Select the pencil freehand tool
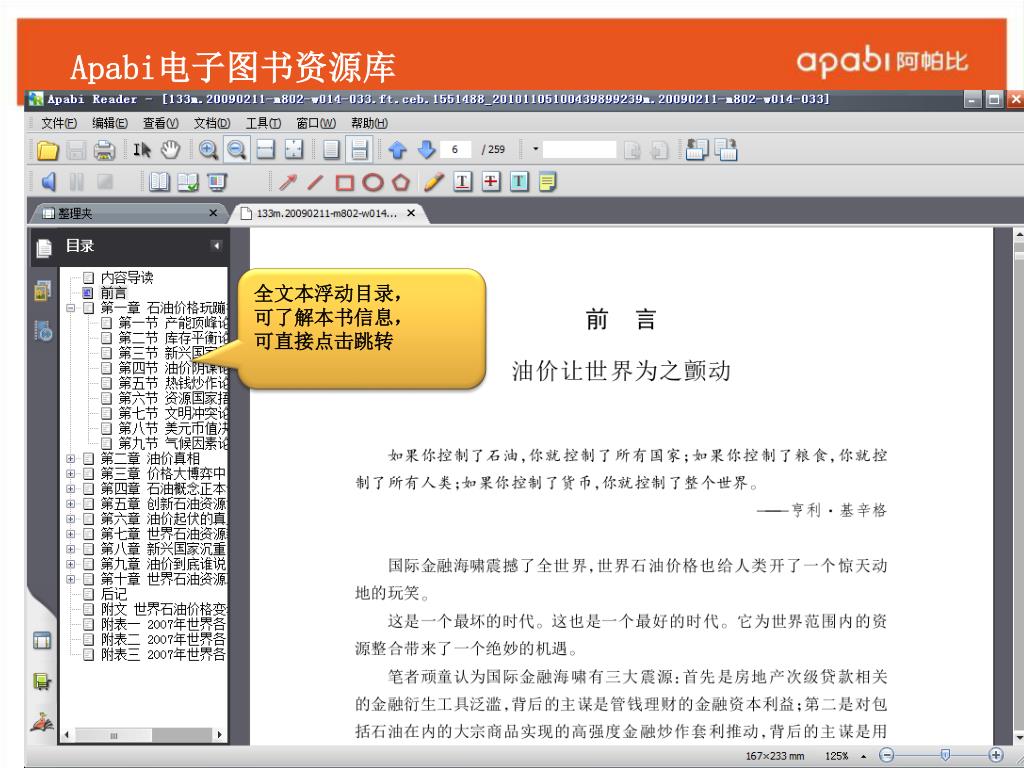The height and width of the screenshot is (768, 1024). 434,182
